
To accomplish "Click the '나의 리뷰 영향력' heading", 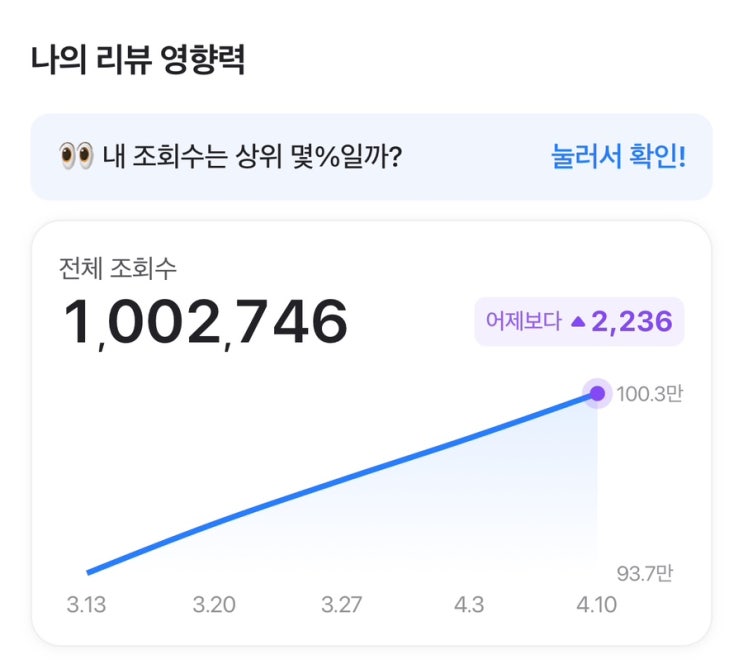I will (x=138, y=59).
